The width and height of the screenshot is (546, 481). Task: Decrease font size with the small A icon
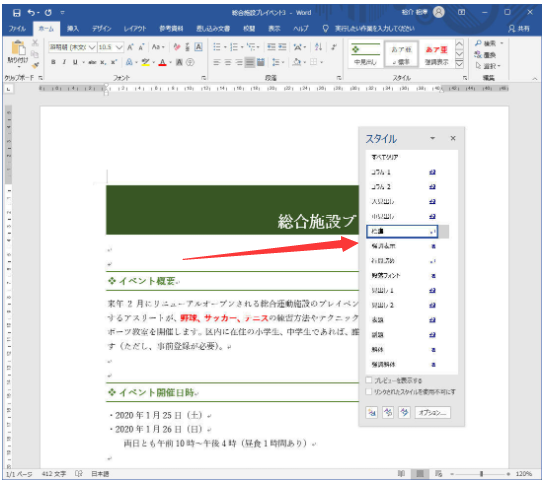141,47
